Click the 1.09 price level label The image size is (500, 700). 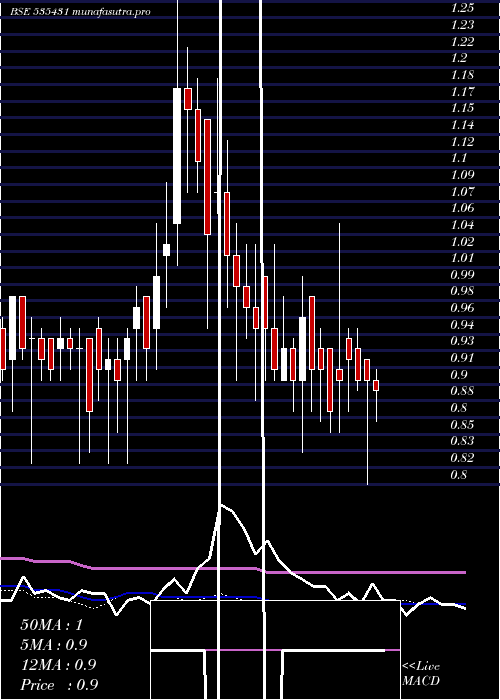462,175
